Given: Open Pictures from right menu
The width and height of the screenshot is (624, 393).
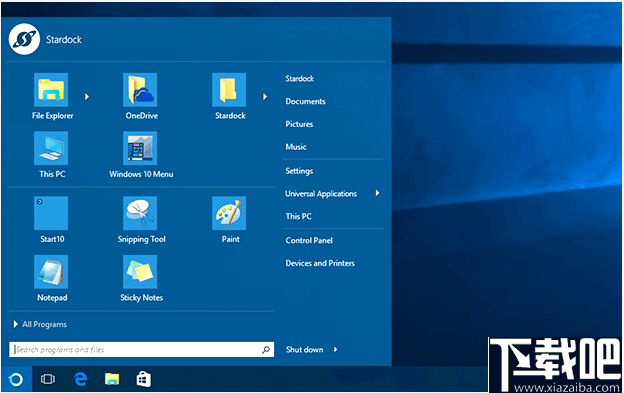Looking at the screenshot, I should point(299,124).
